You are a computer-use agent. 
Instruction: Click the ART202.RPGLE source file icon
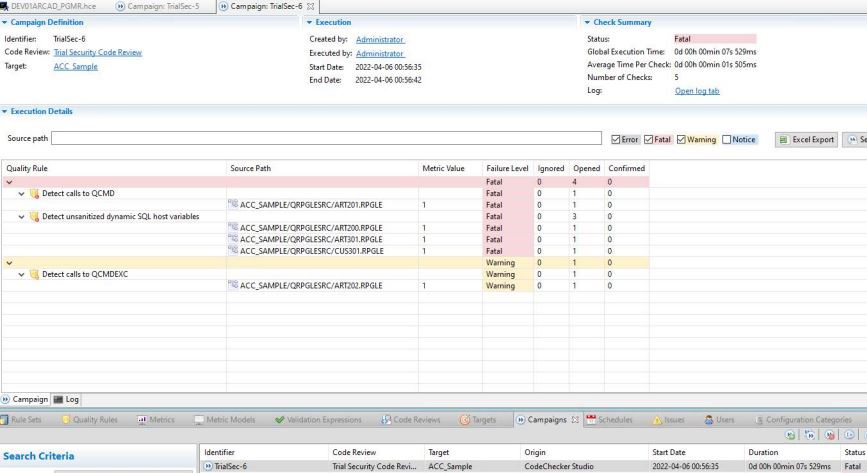[x=233, y=285]
